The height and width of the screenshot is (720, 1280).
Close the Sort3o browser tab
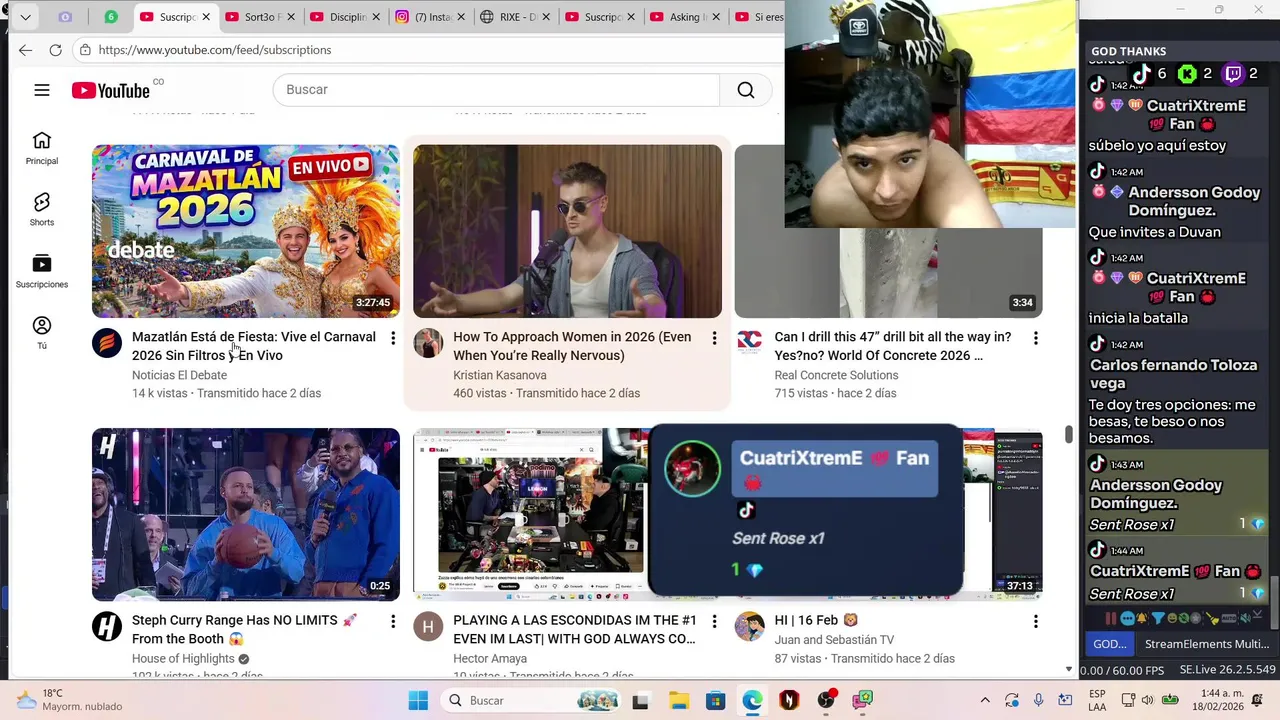290,17
